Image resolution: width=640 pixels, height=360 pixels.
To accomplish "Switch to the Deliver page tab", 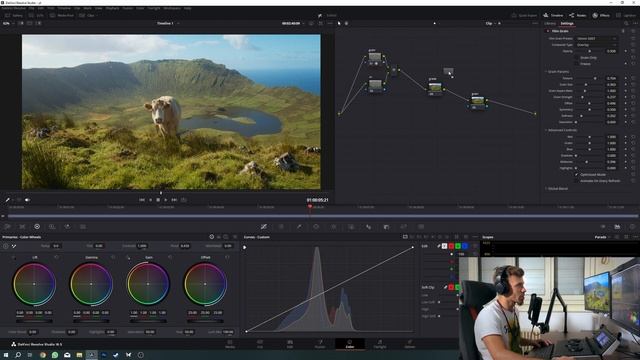I will pyautogui.click(x=410, y=344).
